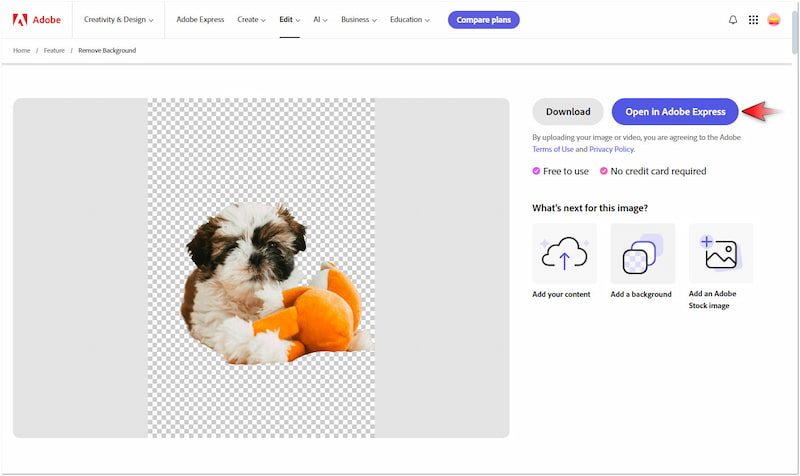The width and height of the screenshot is (800, 476).
Task: Open the user profile avatar
Action: [x=774, y=20]
